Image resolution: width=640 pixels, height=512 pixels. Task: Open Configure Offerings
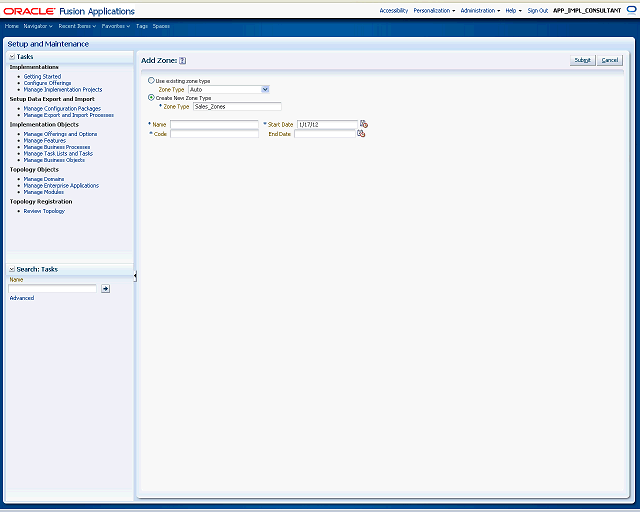(47, 83)
